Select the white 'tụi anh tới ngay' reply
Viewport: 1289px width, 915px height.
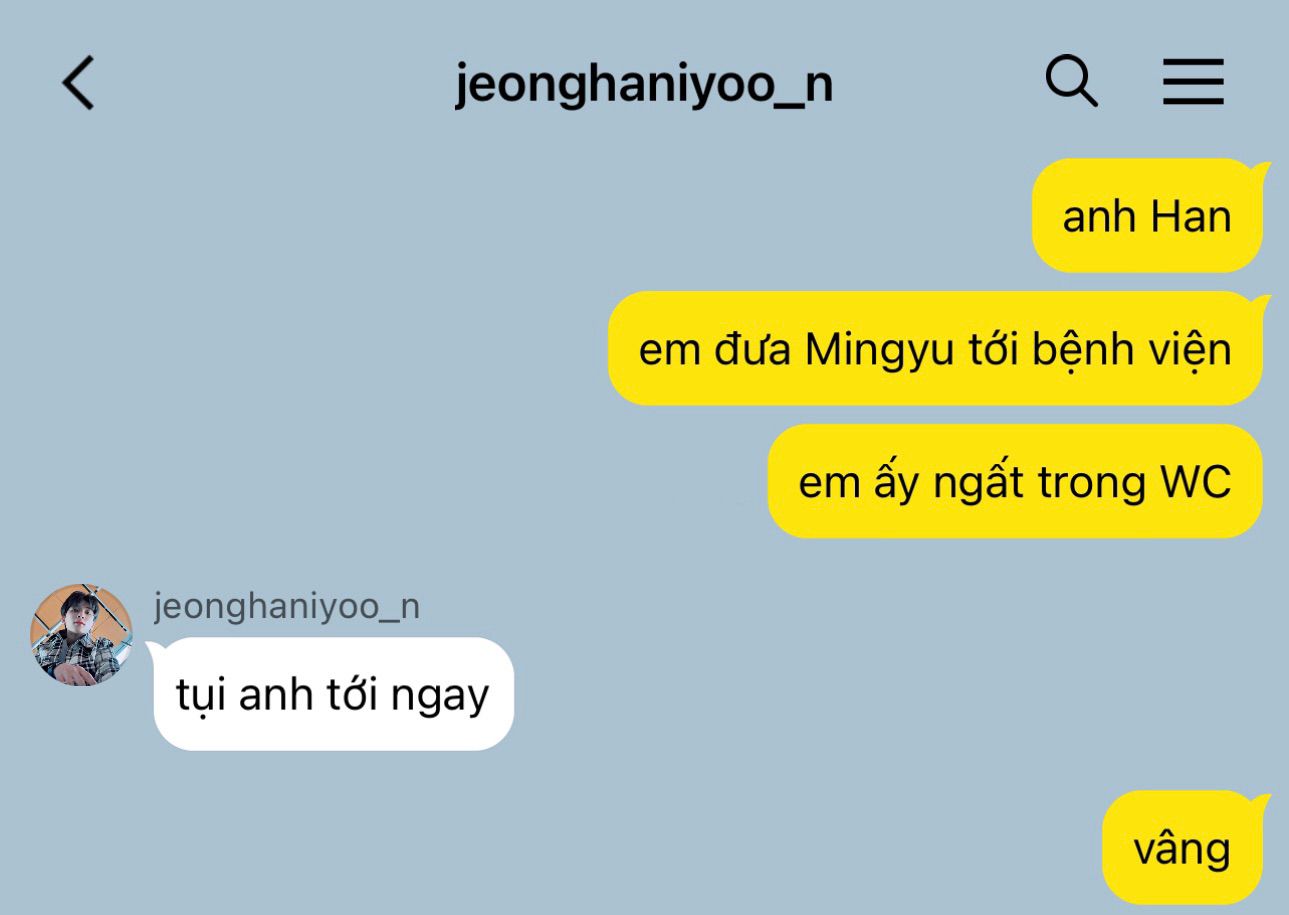[x=333, y=694]
